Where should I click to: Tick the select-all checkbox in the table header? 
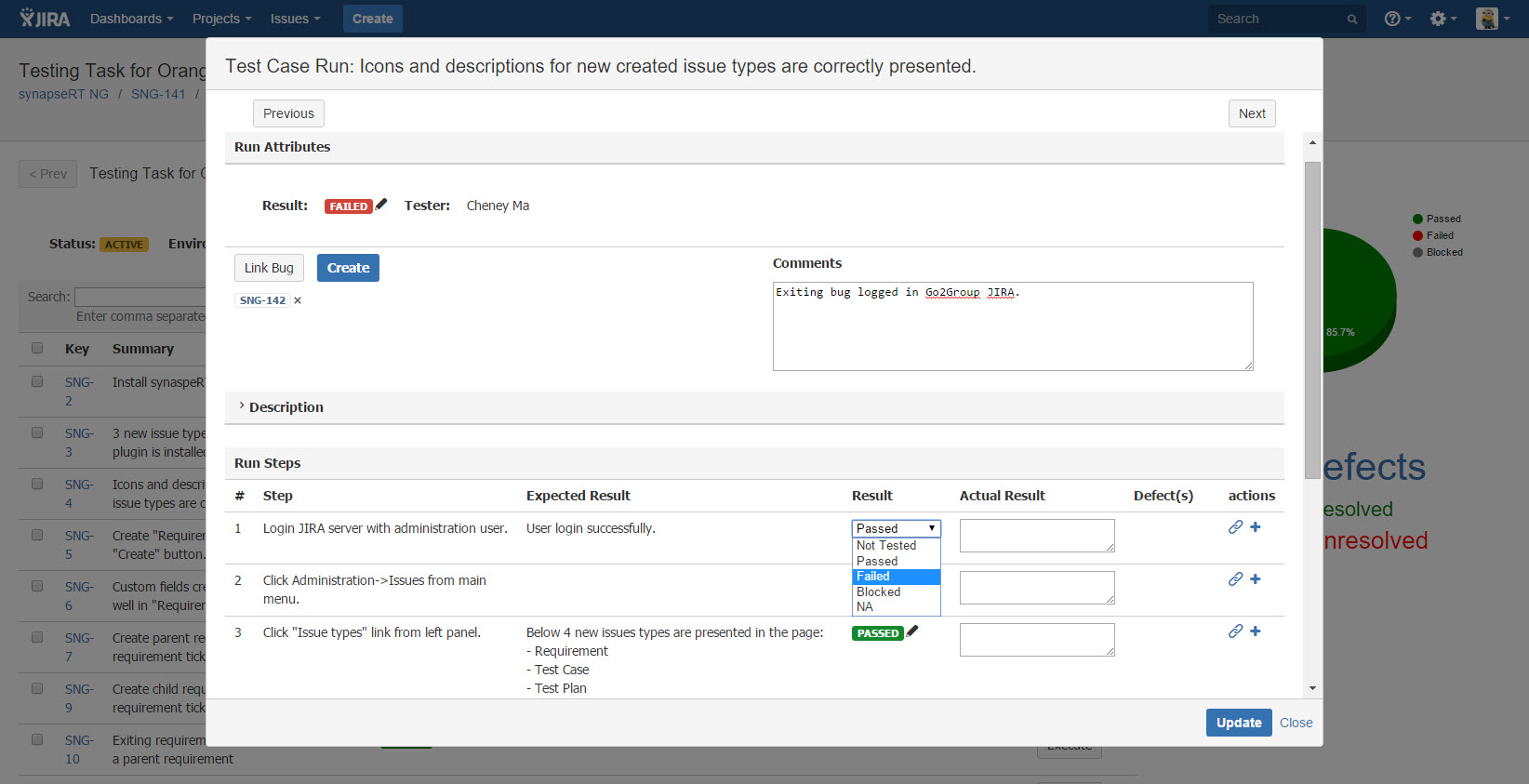[x=37, y=348]
